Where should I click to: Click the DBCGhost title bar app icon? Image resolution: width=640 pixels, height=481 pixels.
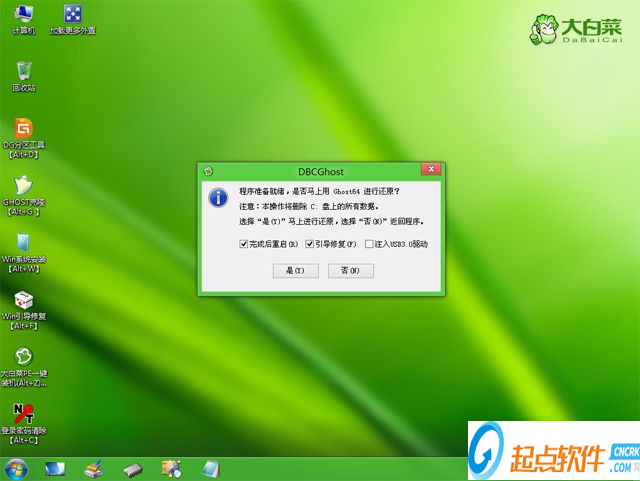pyautogui.click(x=208, y=171)
